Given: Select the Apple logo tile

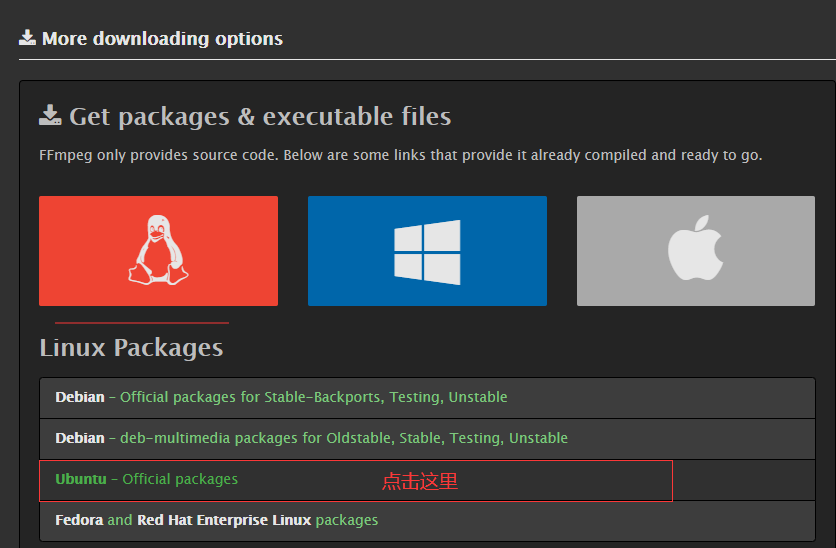Looking at the screenshot, I should pos(696,251).
